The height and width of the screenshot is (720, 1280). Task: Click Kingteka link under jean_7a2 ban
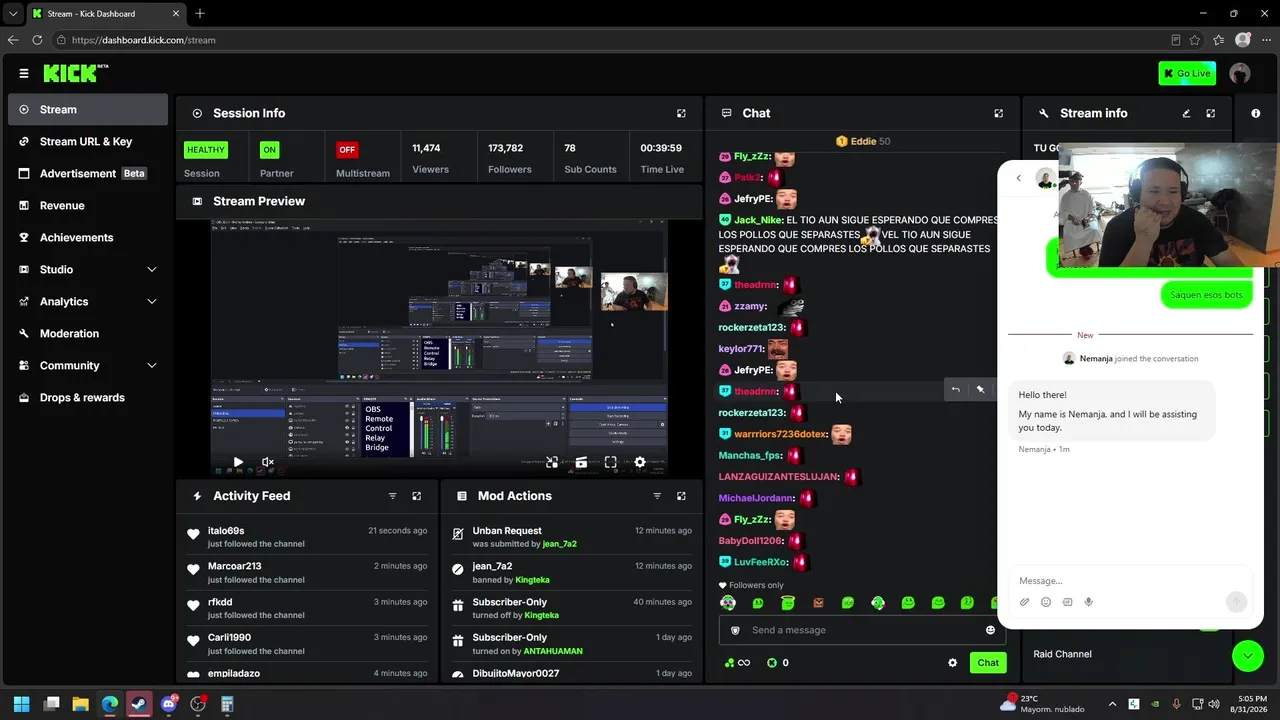532,580
